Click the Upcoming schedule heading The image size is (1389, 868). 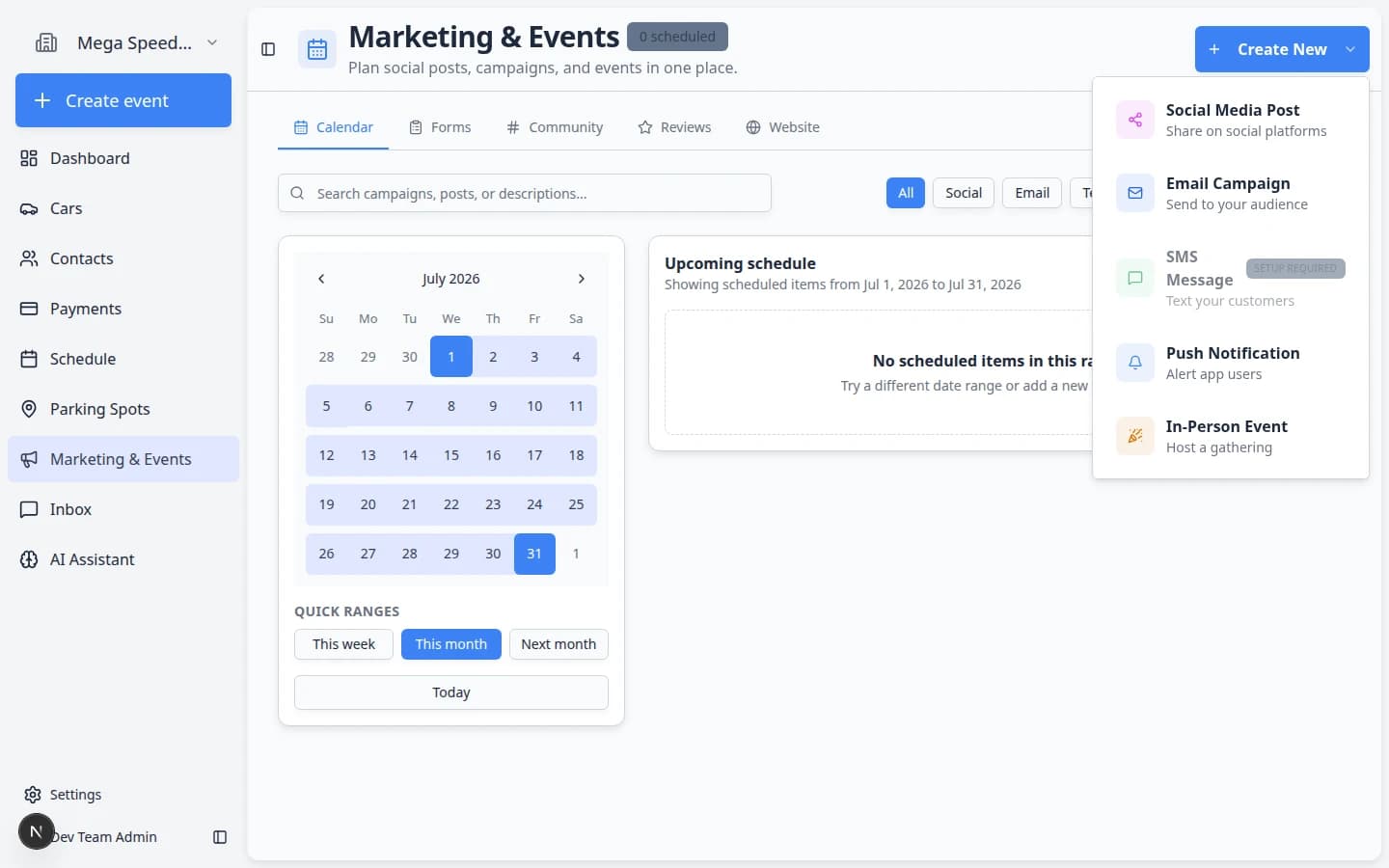740,263
